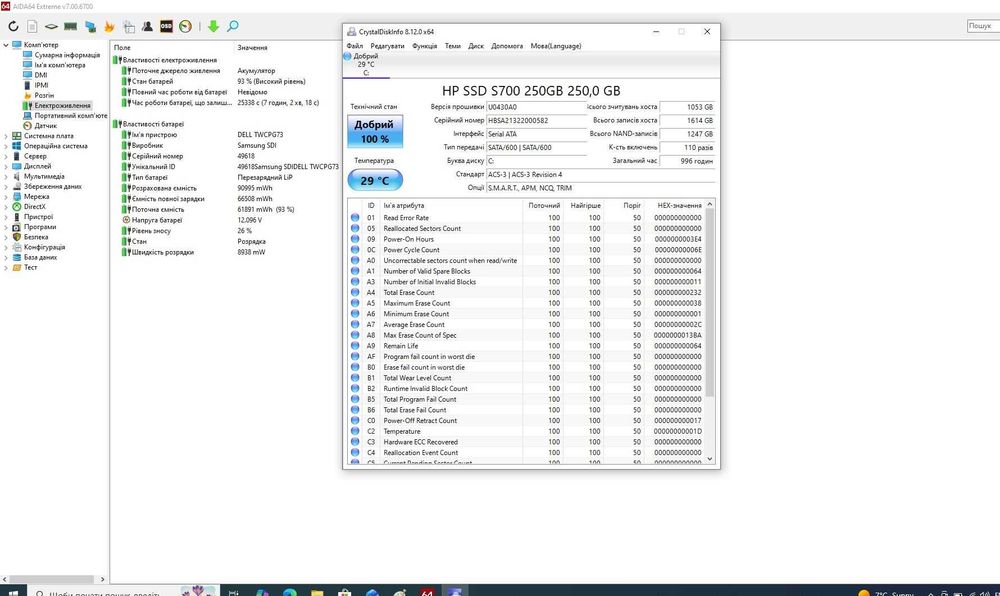
Task: Open the Допомога menu in CrystalDiskInfo
Action: click(507, 46)
